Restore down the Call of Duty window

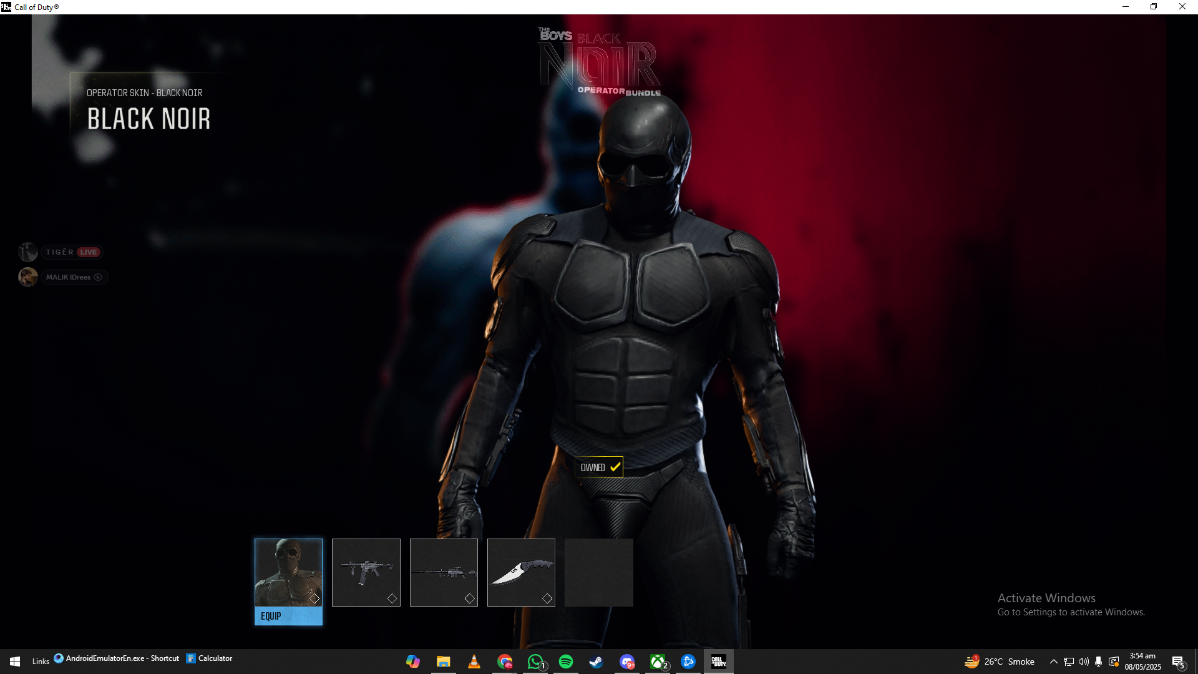[x=1154, y=7]
